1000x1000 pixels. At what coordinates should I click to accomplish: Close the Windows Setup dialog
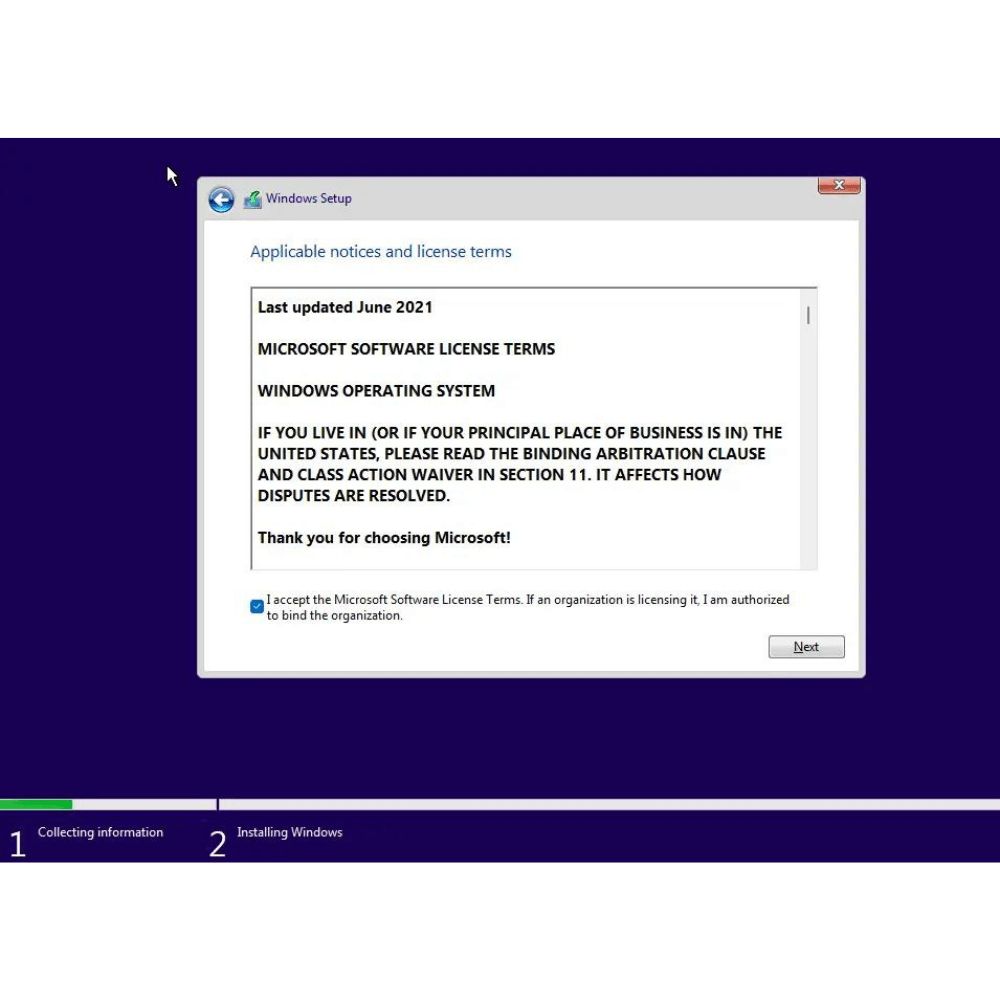[838, 186]
